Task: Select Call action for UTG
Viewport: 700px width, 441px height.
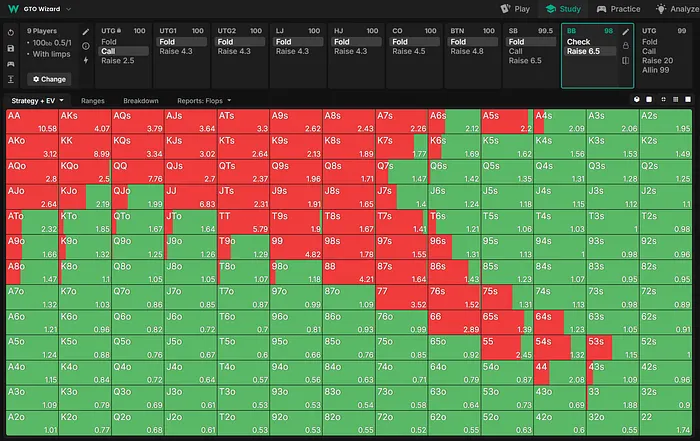Action: coord(111,51)
